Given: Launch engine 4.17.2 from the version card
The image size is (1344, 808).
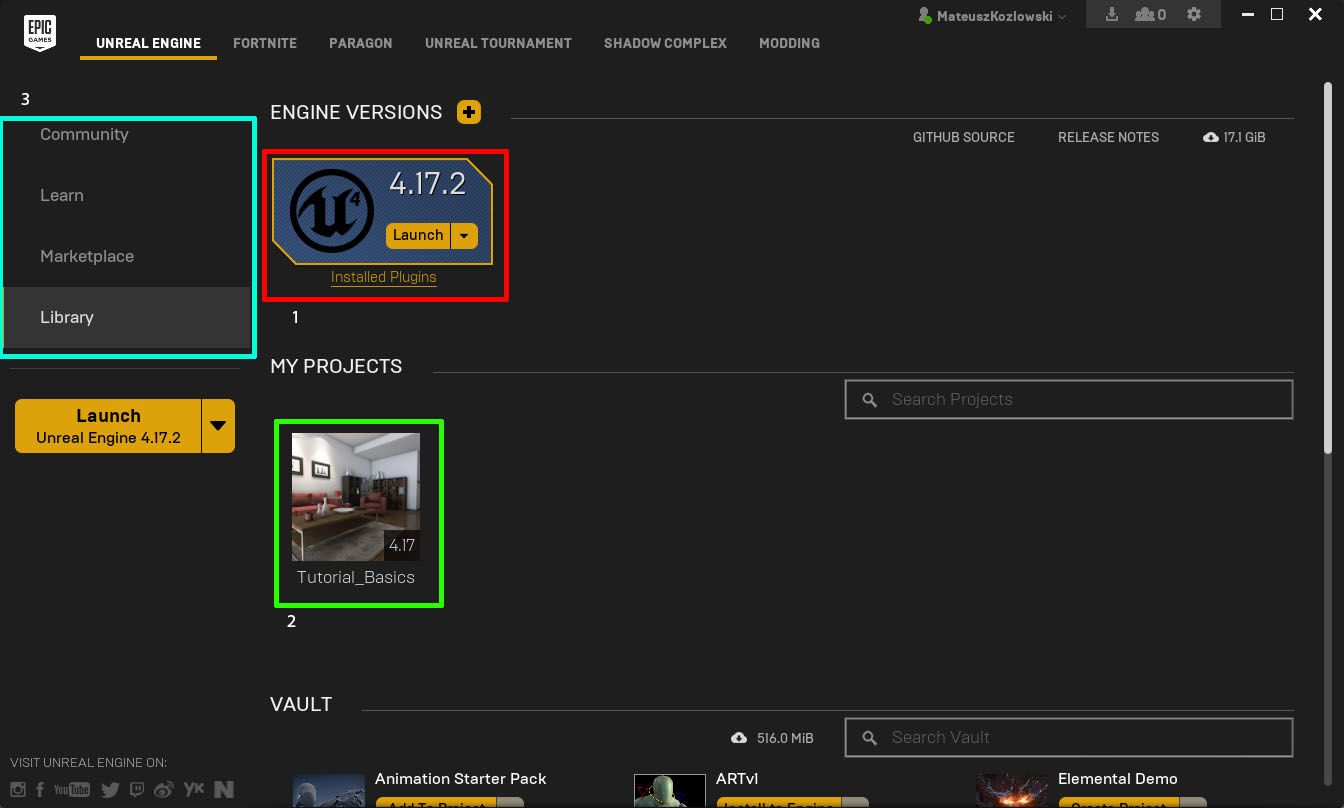Looking at the screenshot, I should click(x=418, y=235).
